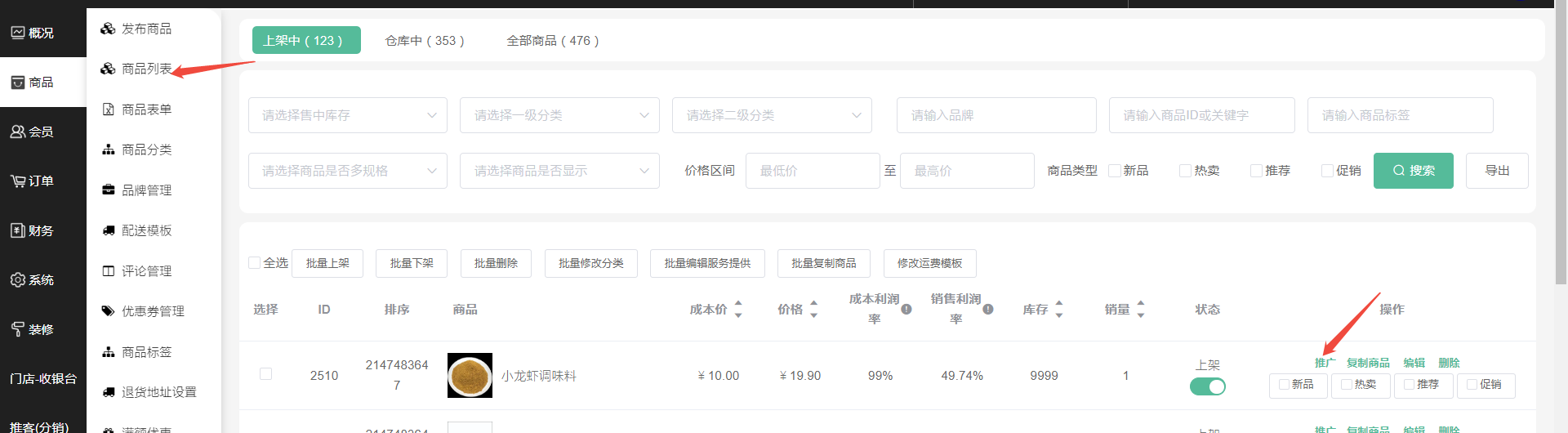Click the 系统 settings gear icon
This screenshot has width=1568, height=433.
[18, 280]
